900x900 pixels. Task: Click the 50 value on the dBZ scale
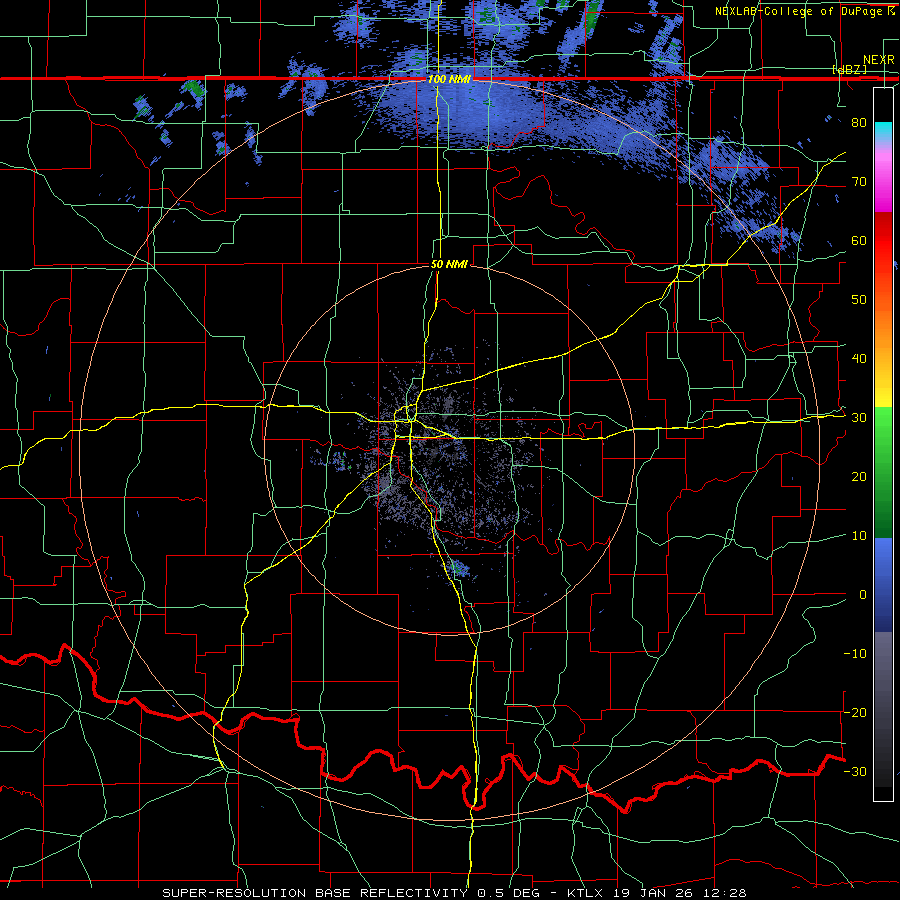coord(859,300)
